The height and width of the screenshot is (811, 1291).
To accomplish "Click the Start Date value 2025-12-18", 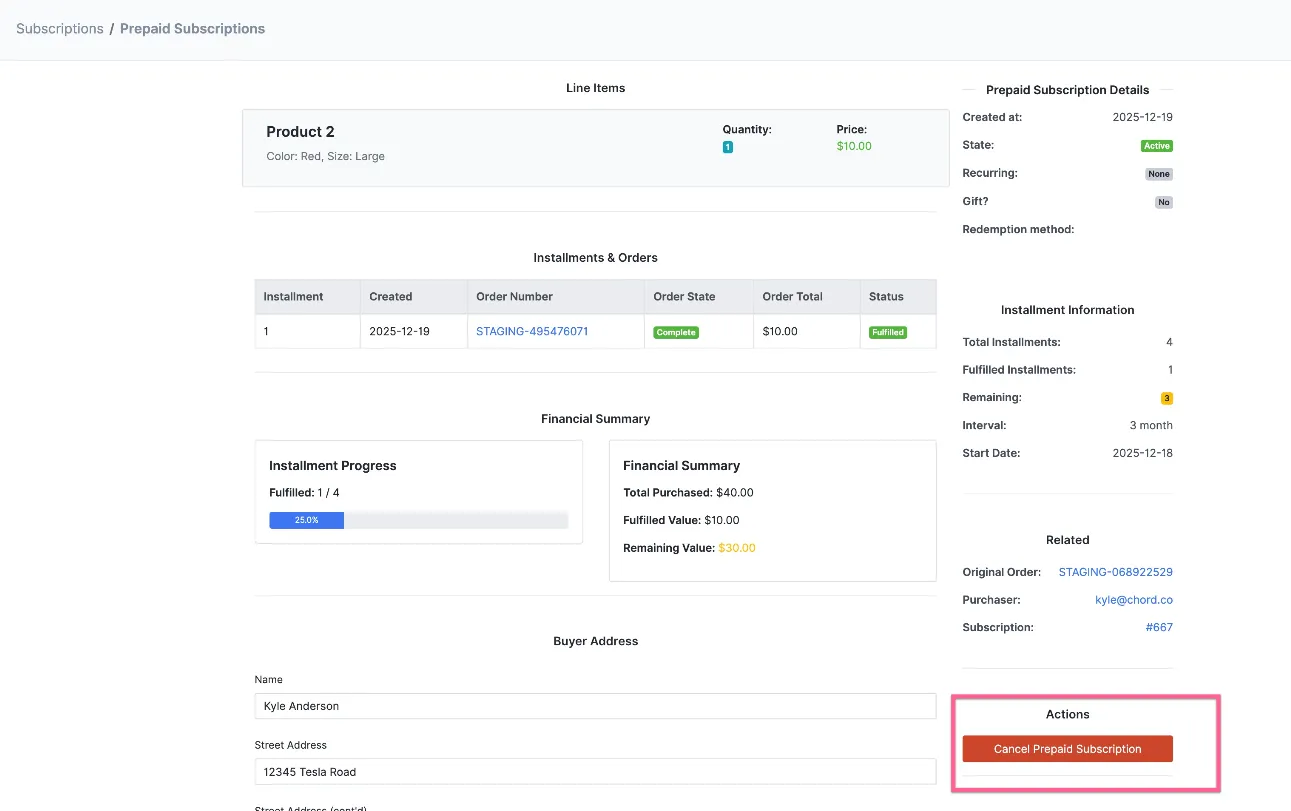I will pyautogui.click(x=1143, y=453).
